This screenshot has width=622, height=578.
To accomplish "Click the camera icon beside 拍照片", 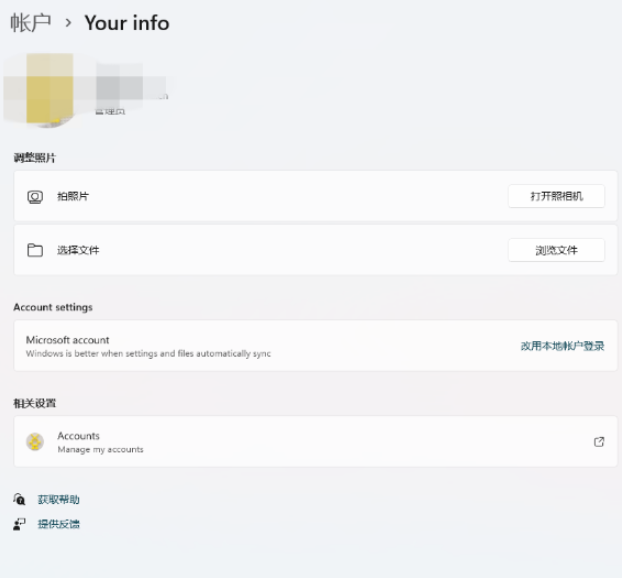I will tap(35, 197).
